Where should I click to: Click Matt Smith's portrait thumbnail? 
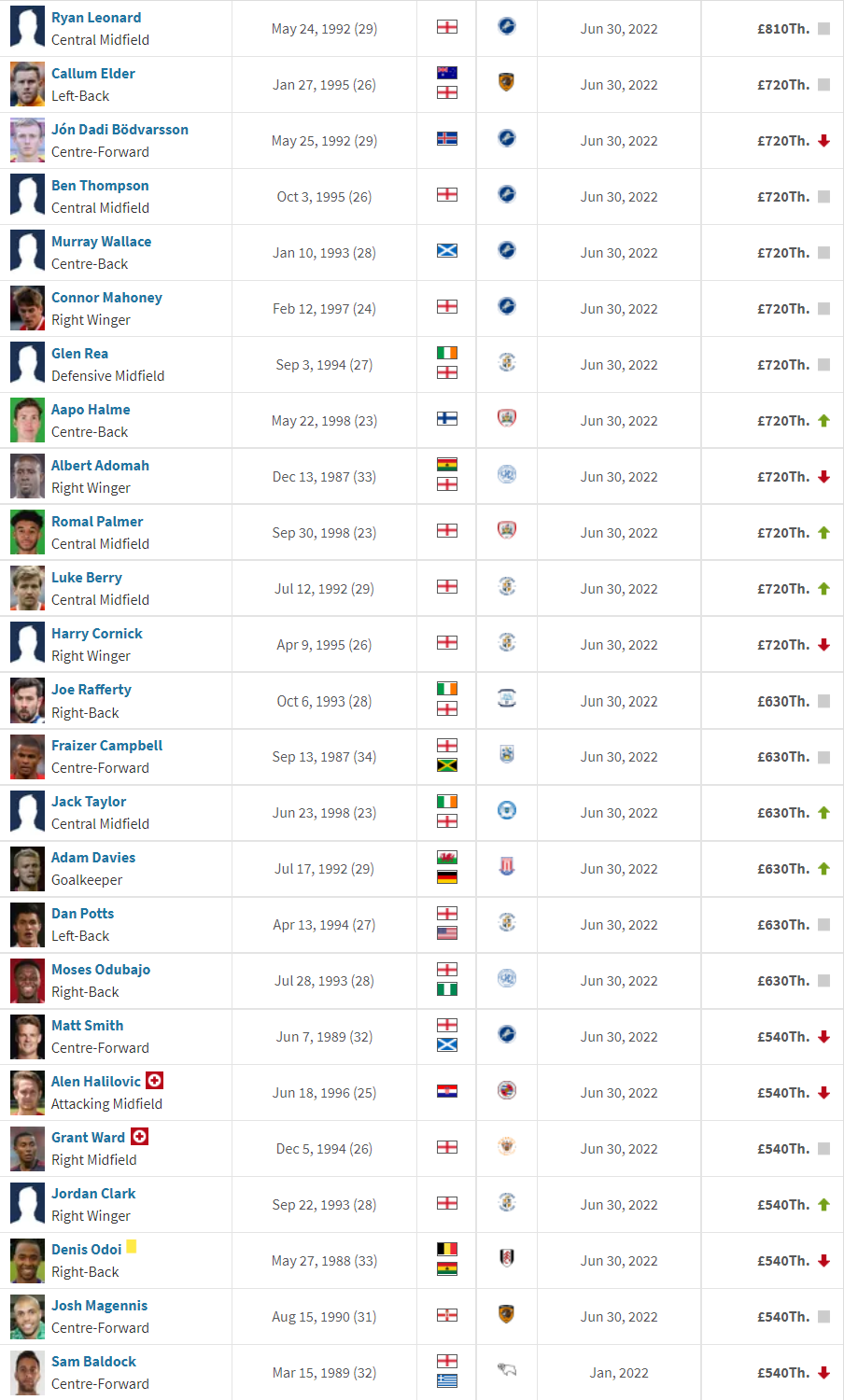click(28, 1036)
